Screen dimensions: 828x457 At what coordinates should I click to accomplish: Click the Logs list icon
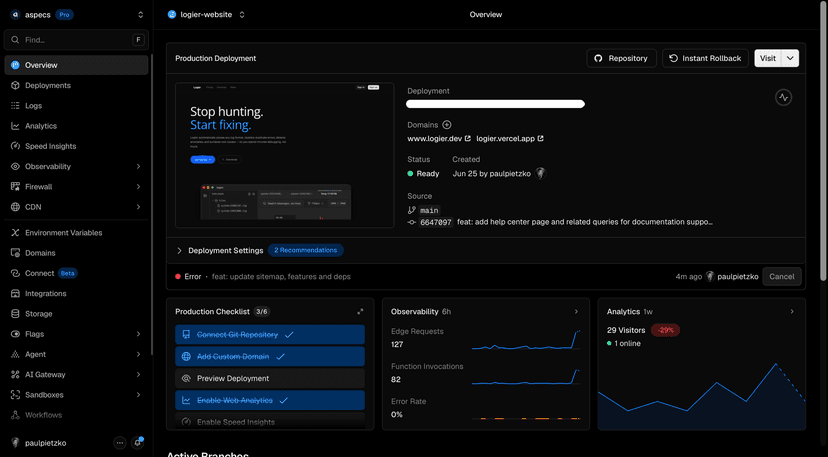pyautogui.click(x=15, y=106)
